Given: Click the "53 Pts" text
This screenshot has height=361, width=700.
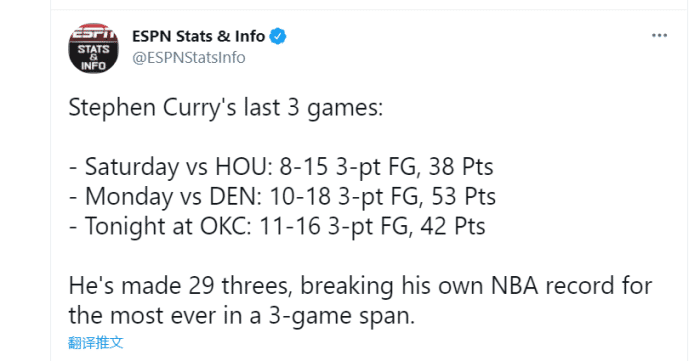Looking at the screenshot, I should point(463,196).
